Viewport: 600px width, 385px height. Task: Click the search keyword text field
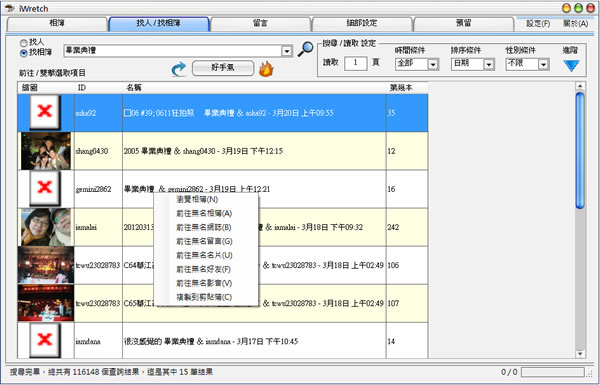173,51
